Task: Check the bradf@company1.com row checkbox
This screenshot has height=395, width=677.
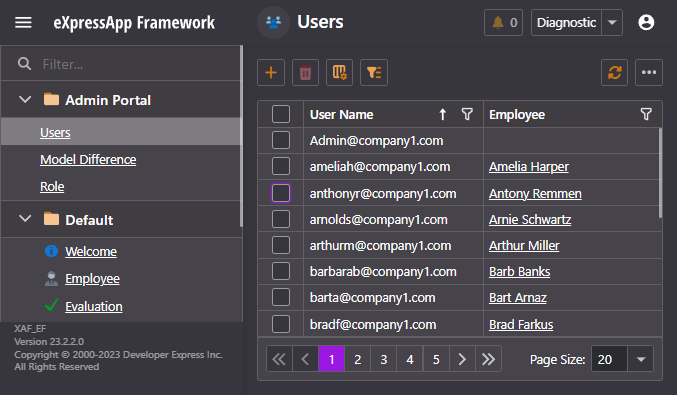Action: 281,324
